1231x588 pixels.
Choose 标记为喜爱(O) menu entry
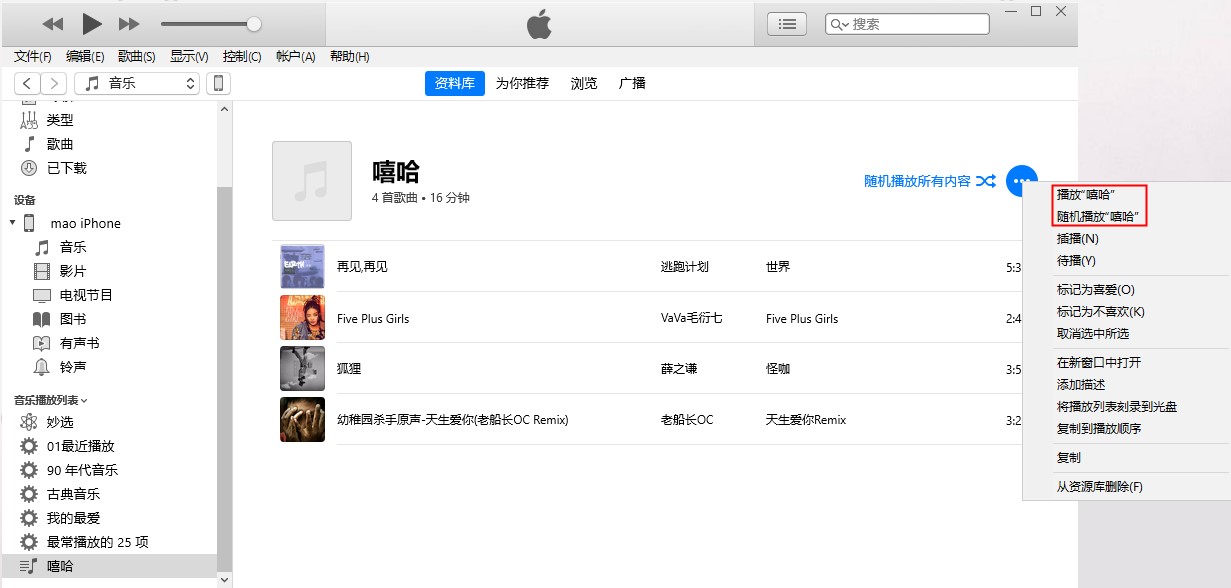pos(1096,290)
